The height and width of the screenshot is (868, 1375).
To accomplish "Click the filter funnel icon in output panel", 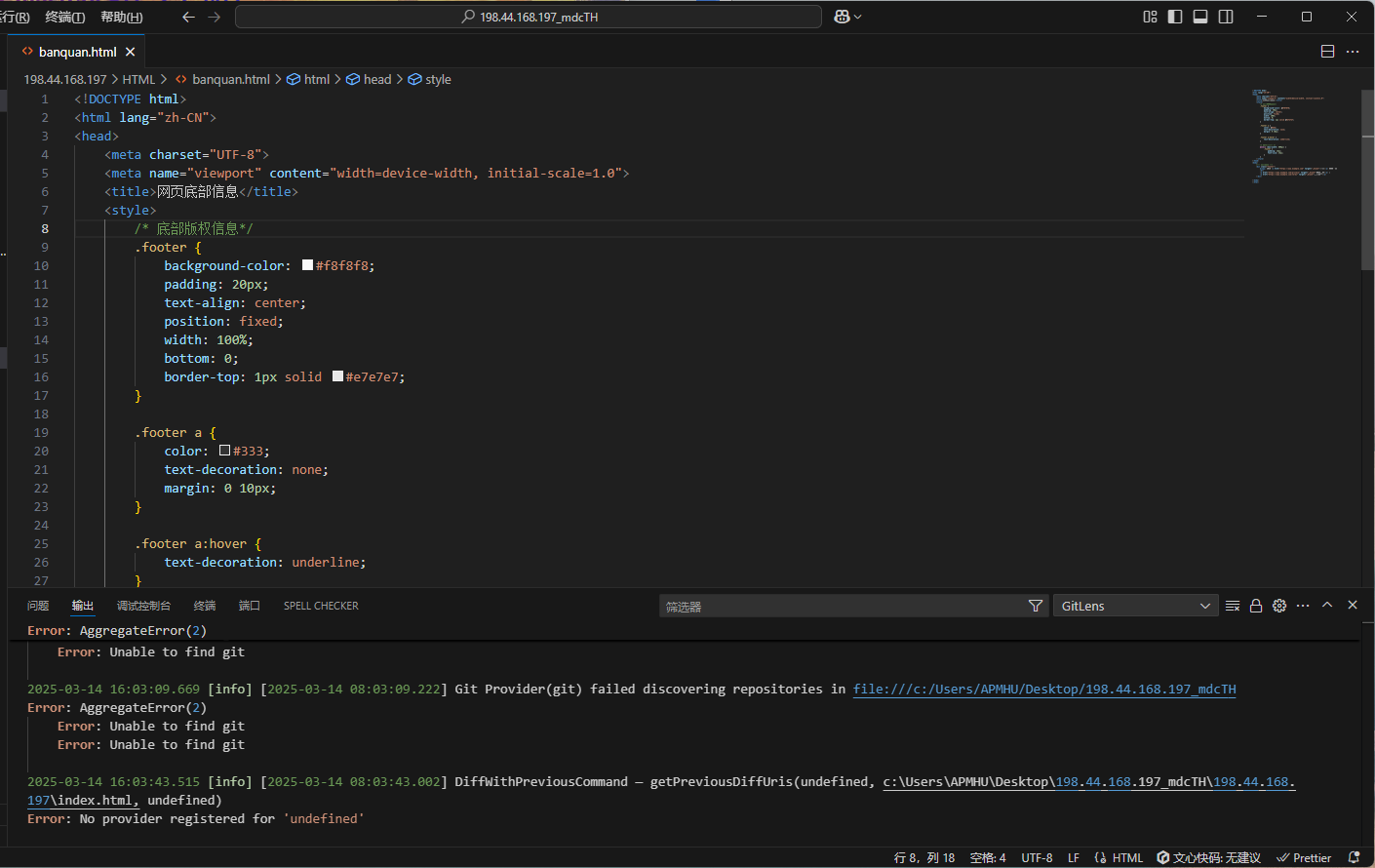I will (x=1035, y=606).
